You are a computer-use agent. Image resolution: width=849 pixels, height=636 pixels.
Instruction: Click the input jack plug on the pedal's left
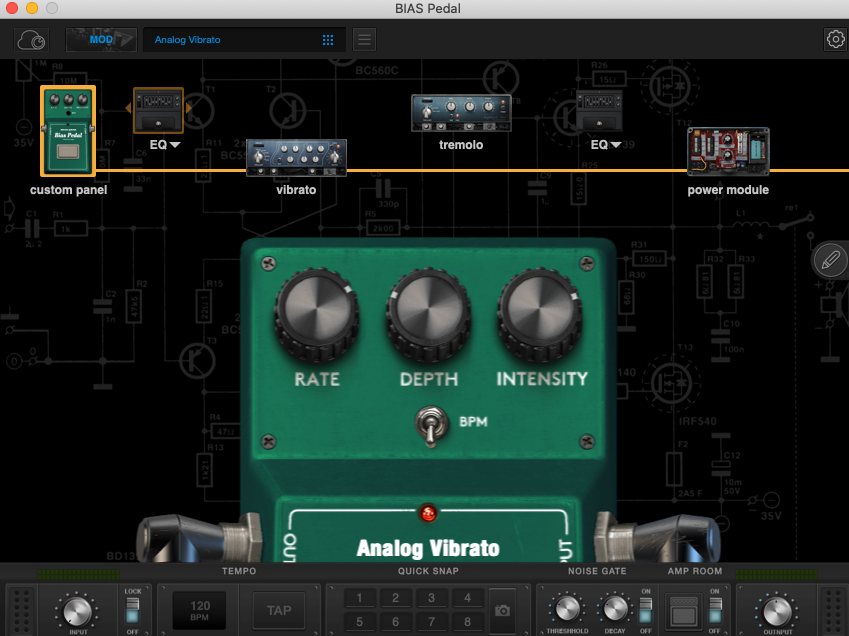[199, 538]
